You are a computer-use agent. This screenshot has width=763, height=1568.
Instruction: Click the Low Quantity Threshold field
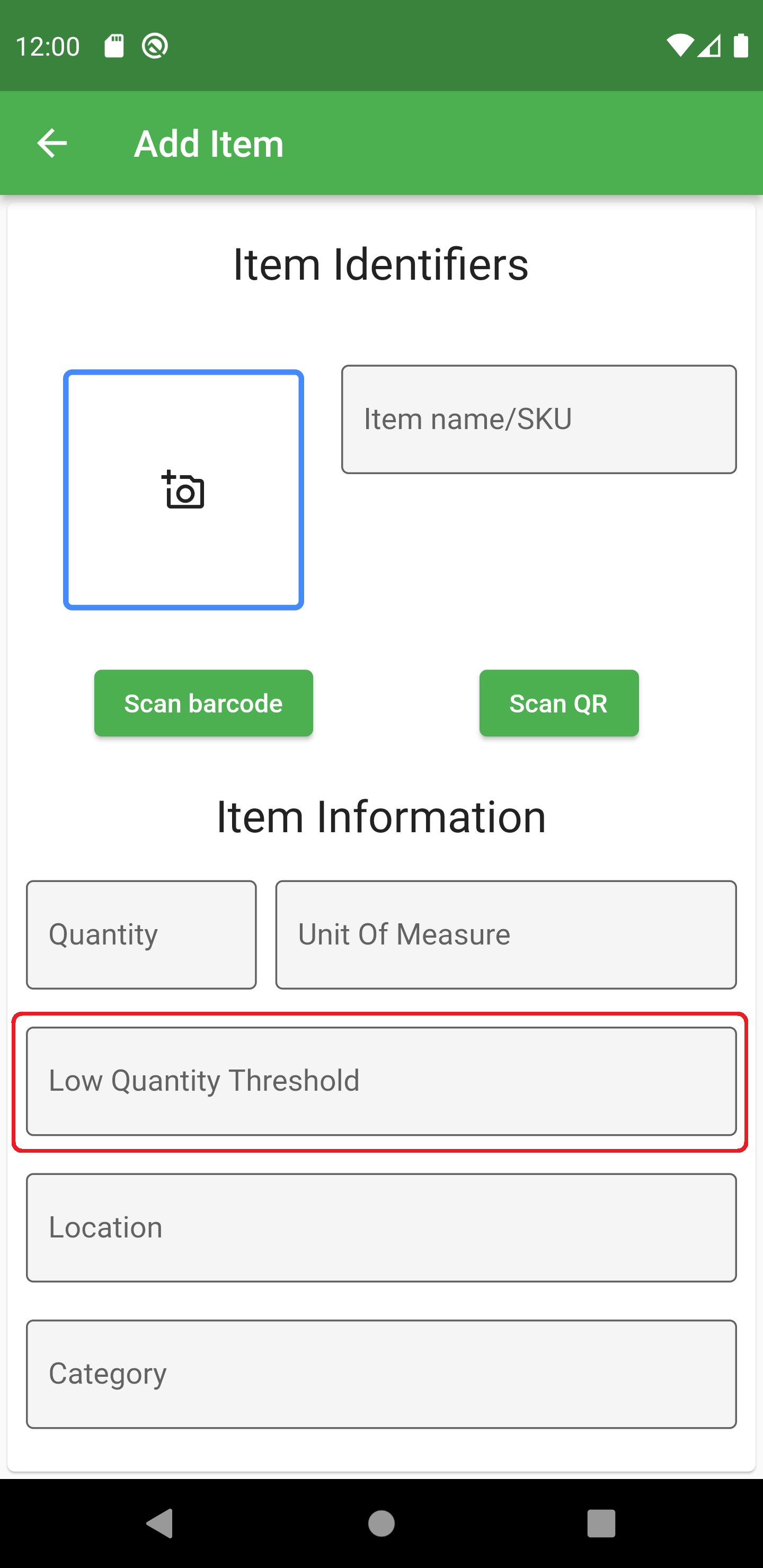(x=381, y=1081)
